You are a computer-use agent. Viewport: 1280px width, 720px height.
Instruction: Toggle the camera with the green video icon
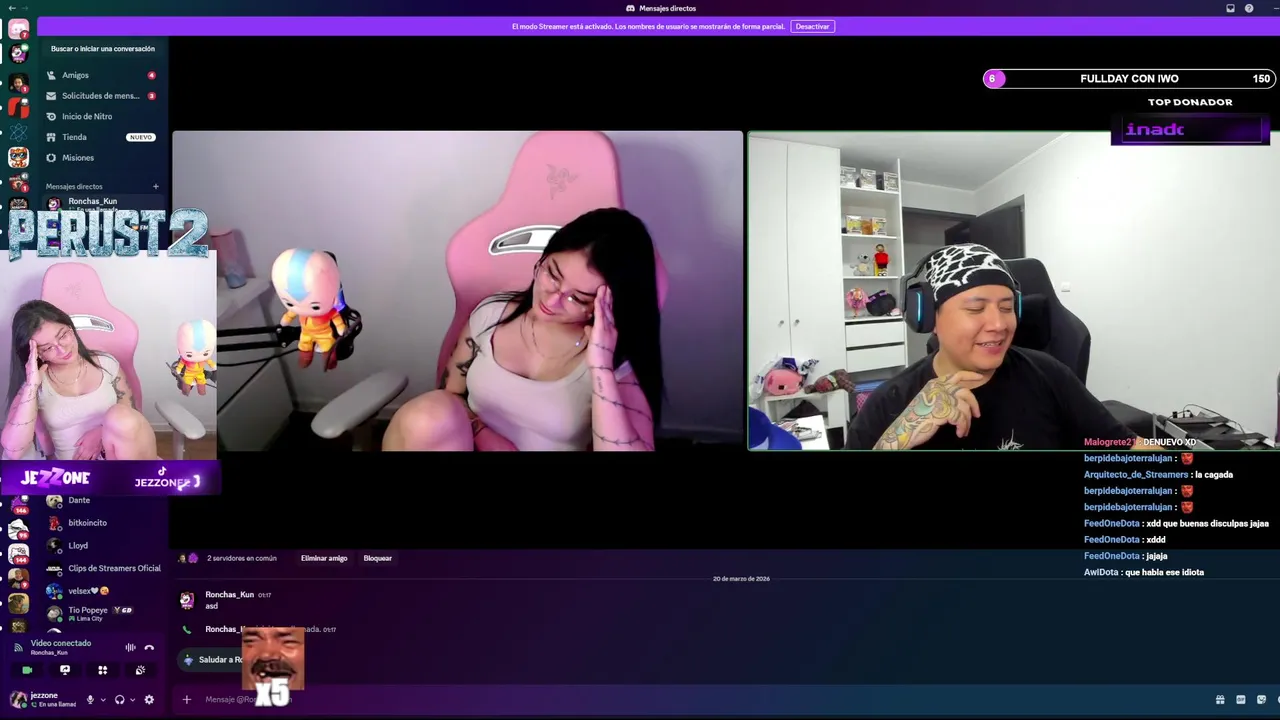click(x=27, y=670)
